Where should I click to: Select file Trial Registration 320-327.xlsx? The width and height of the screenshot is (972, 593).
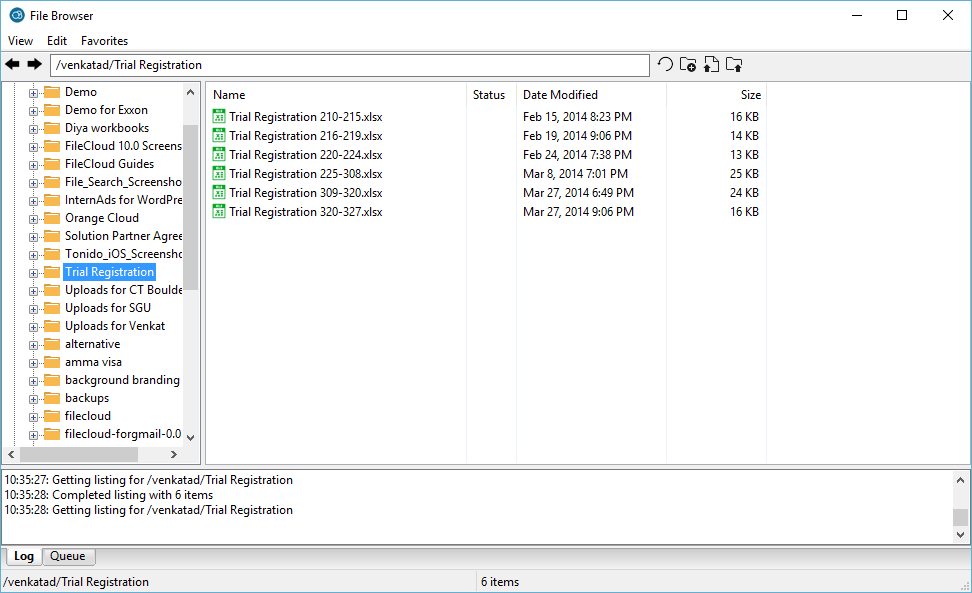pos(306,211)
